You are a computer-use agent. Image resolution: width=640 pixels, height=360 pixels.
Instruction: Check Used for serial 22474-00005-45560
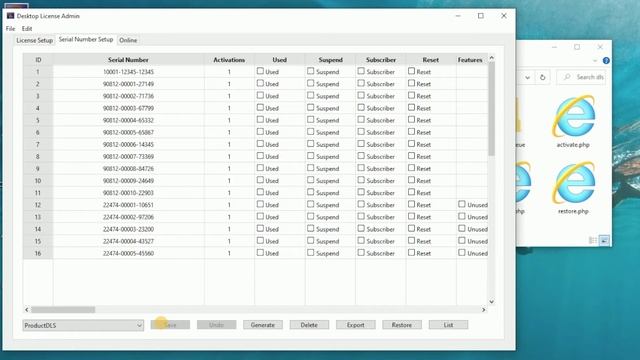tap(260, 253)
